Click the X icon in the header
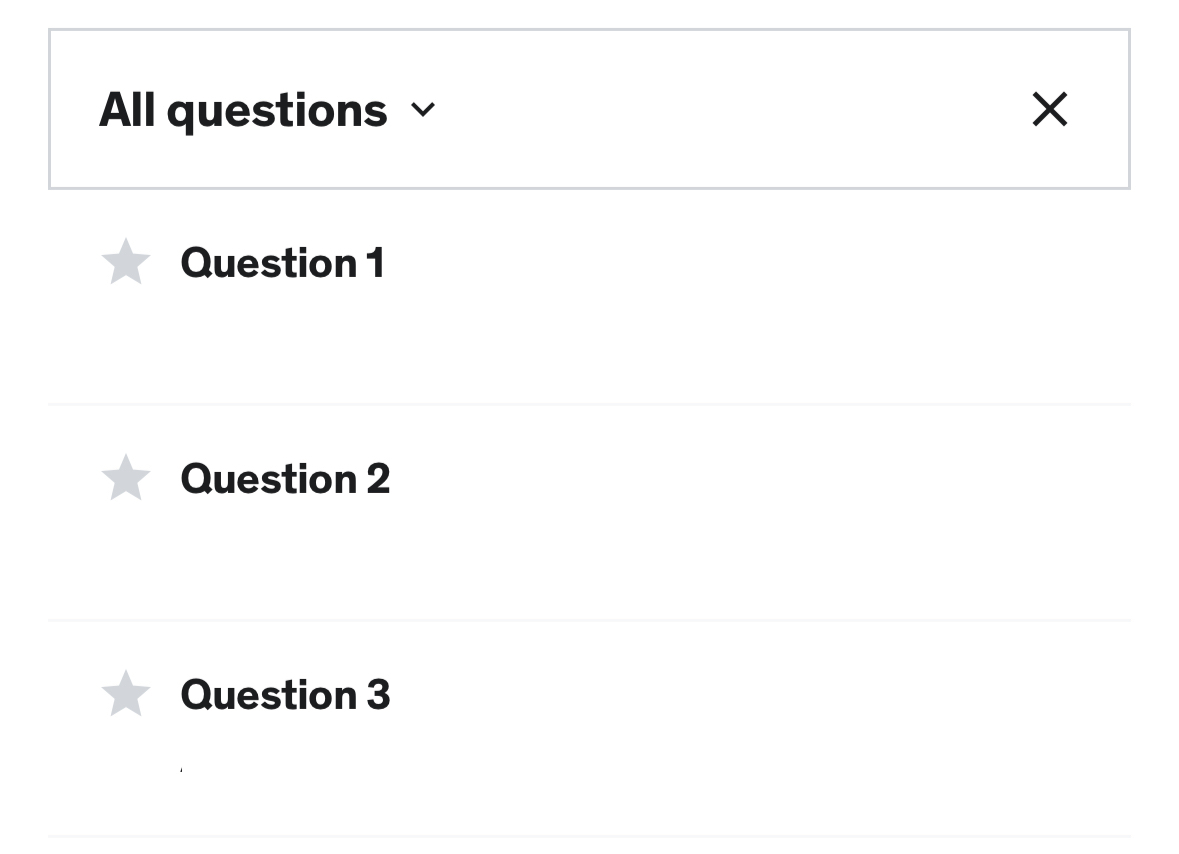 click(x=1049, y=109)
